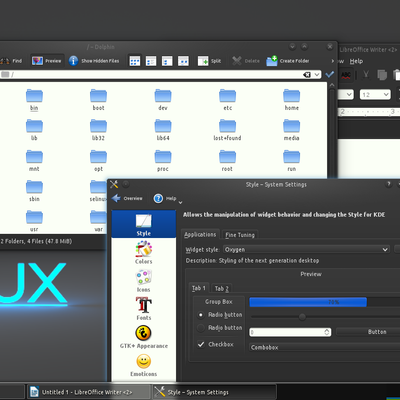The height and width of the screenshot is (400, 400).
Task: Click Find in Dolphin toolbar
Action: click(x=11, y=61)
